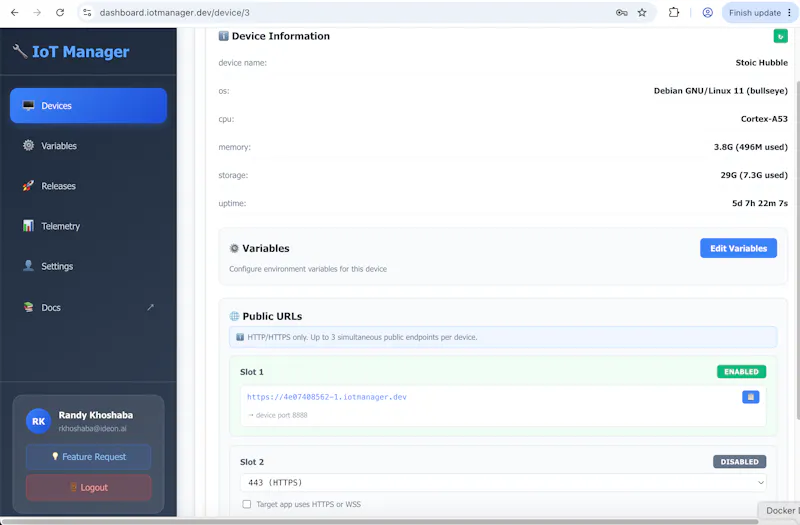
Task: Go back using browser back arrow
Action: pyautogui.click(x=15, y=13)
